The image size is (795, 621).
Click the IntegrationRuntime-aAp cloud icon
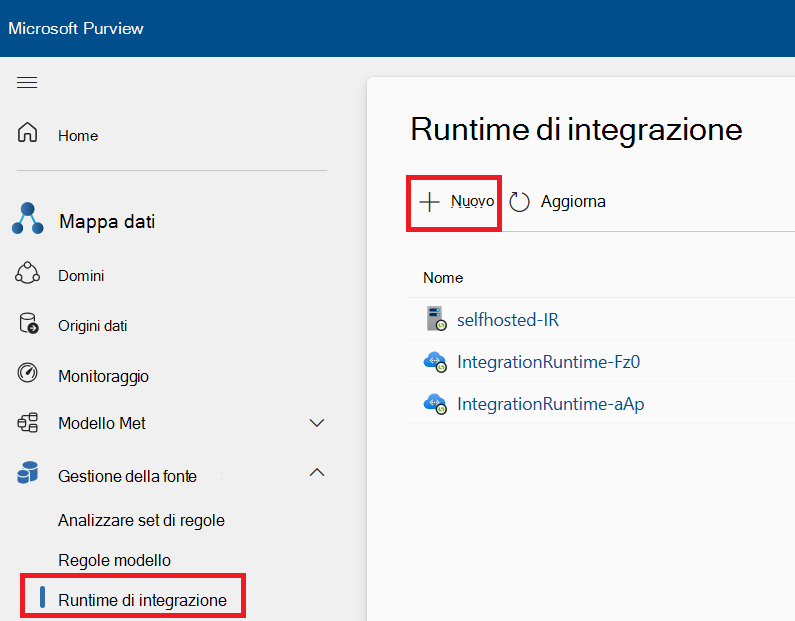(435, 404)
